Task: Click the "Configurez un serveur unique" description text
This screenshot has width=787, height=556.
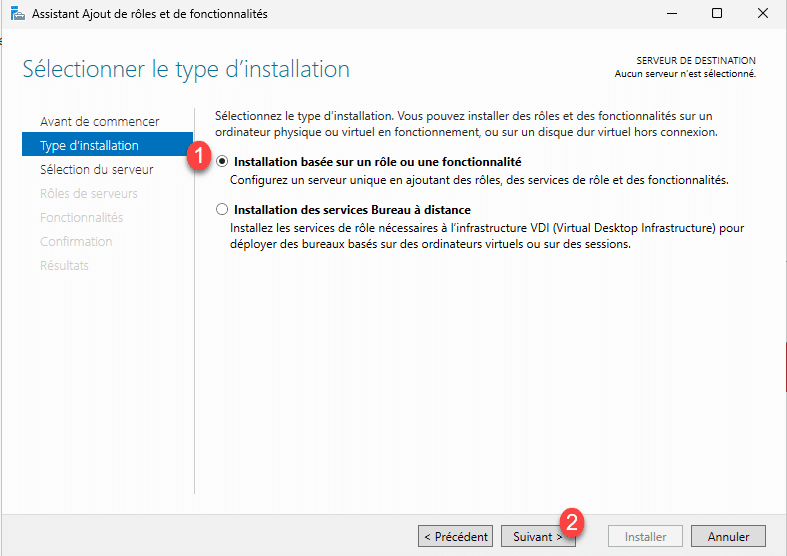Action: [x=479, y=180]
